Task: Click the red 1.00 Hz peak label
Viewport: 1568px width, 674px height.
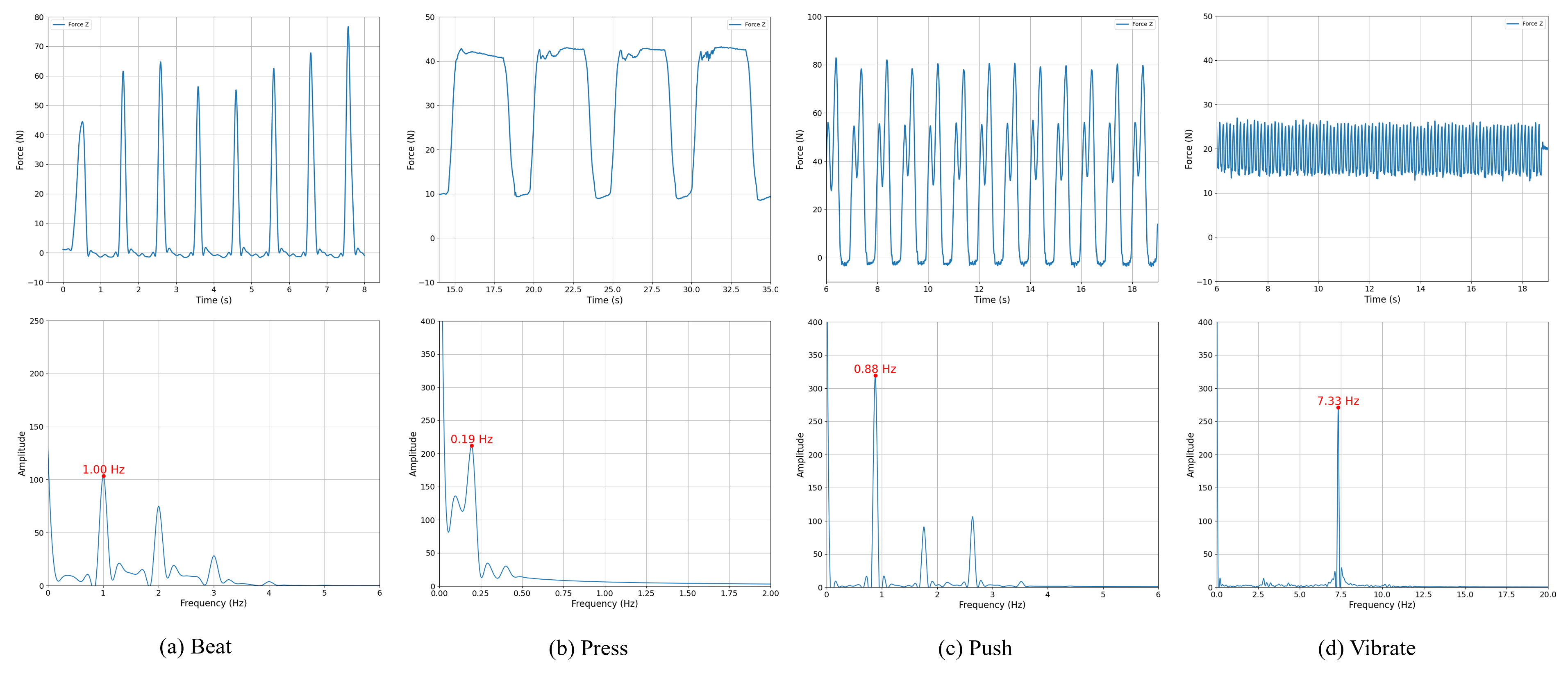Action: 103,469
